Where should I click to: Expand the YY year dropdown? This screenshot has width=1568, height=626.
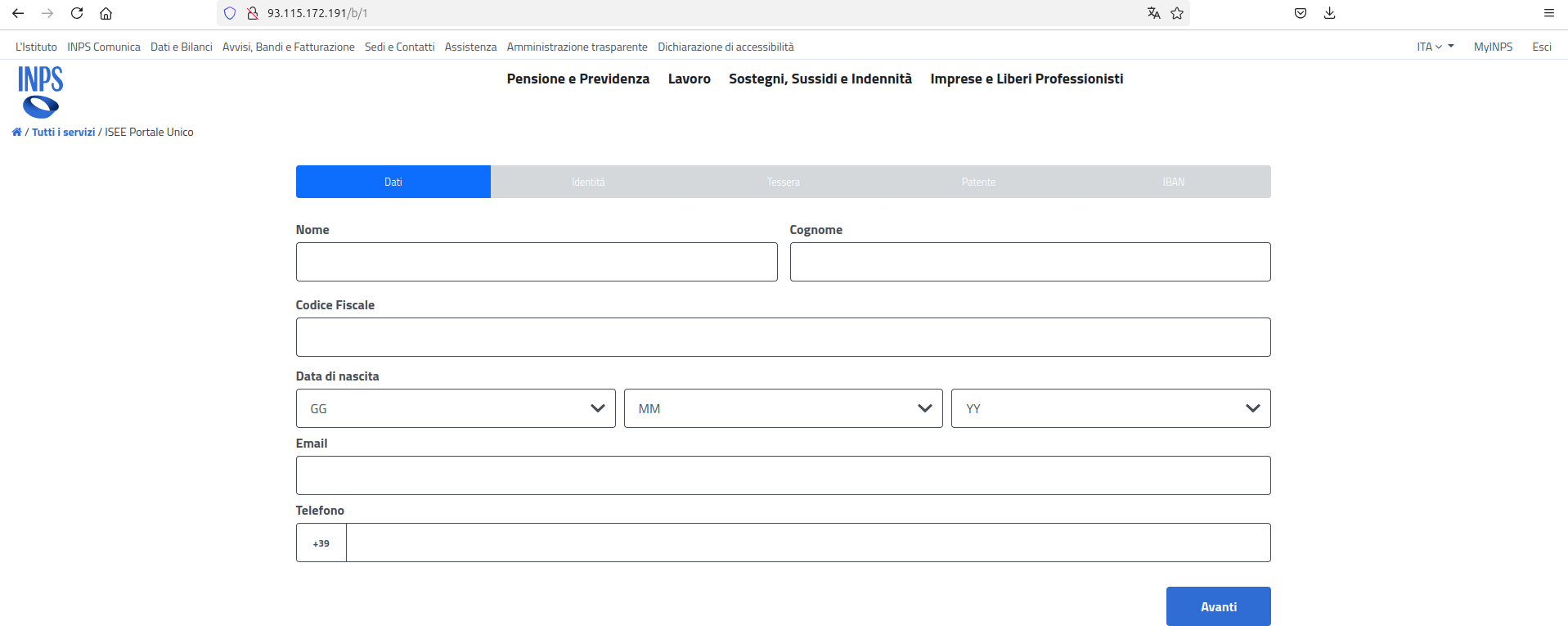click(x=1110, y=408)
